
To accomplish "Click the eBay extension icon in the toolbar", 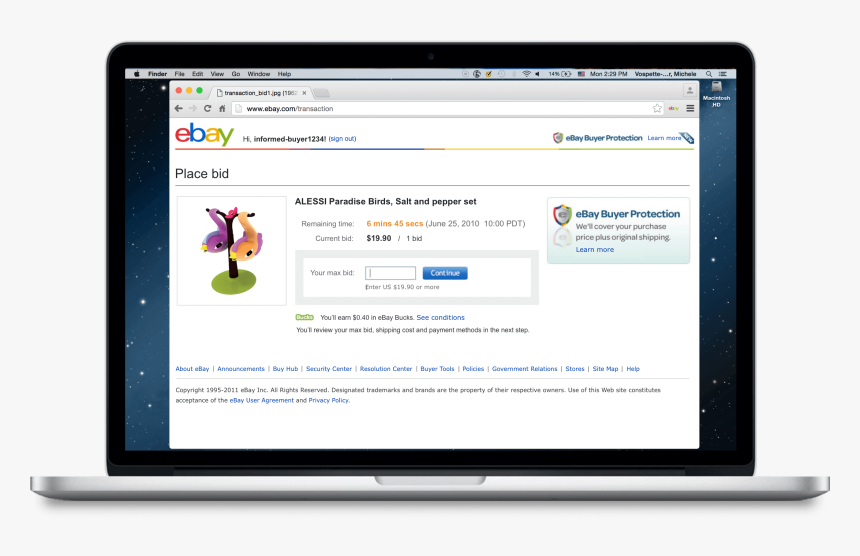I will tap(674, 109).
